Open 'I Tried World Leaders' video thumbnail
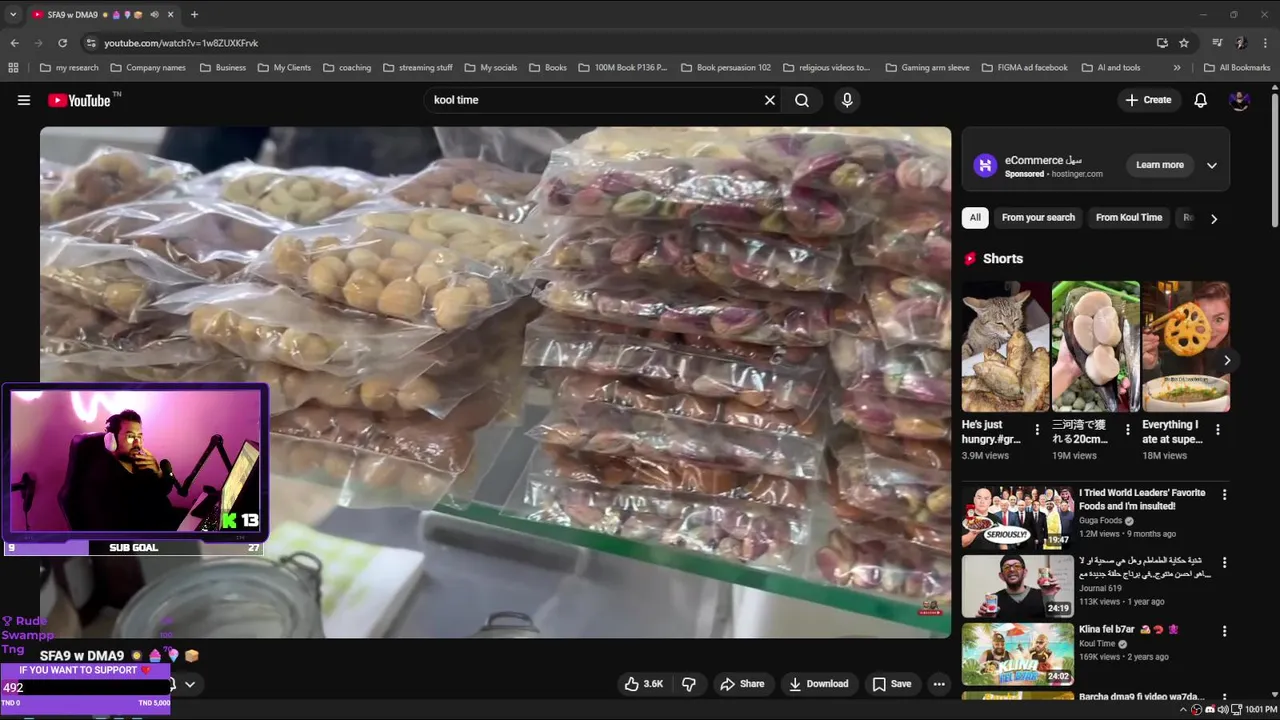Viewport: 1280px width, 720px height. (1018, 517)
